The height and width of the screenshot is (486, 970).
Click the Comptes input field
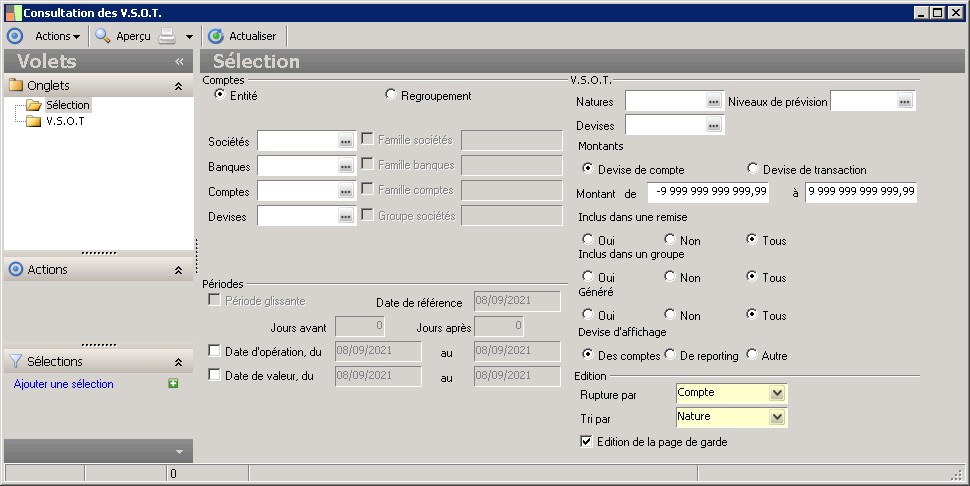pos(298,192)
